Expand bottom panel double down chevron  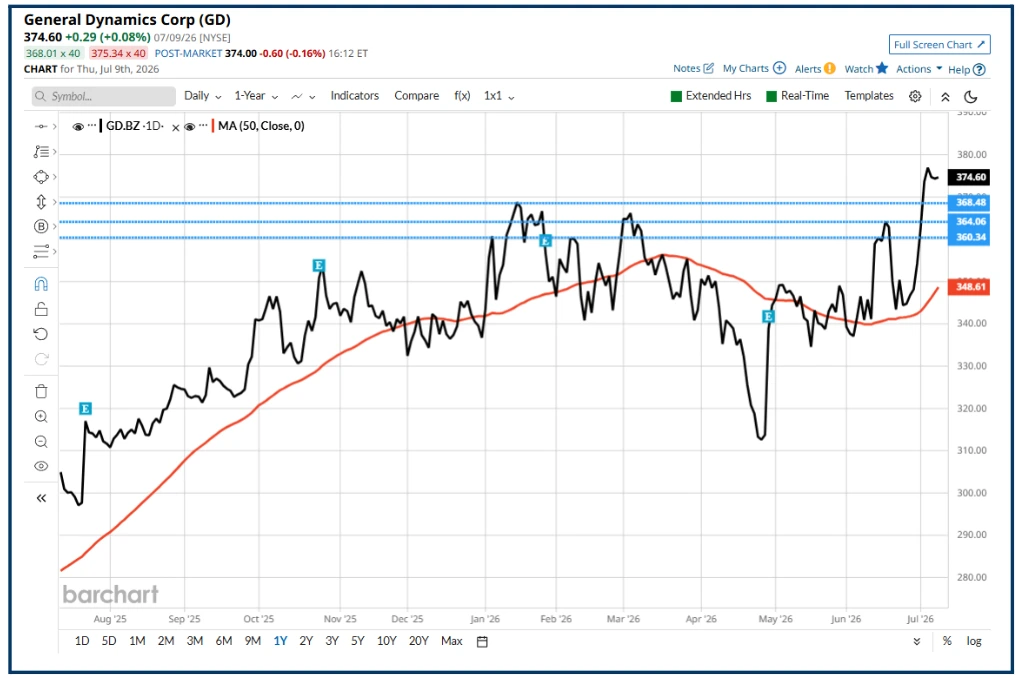916,642
